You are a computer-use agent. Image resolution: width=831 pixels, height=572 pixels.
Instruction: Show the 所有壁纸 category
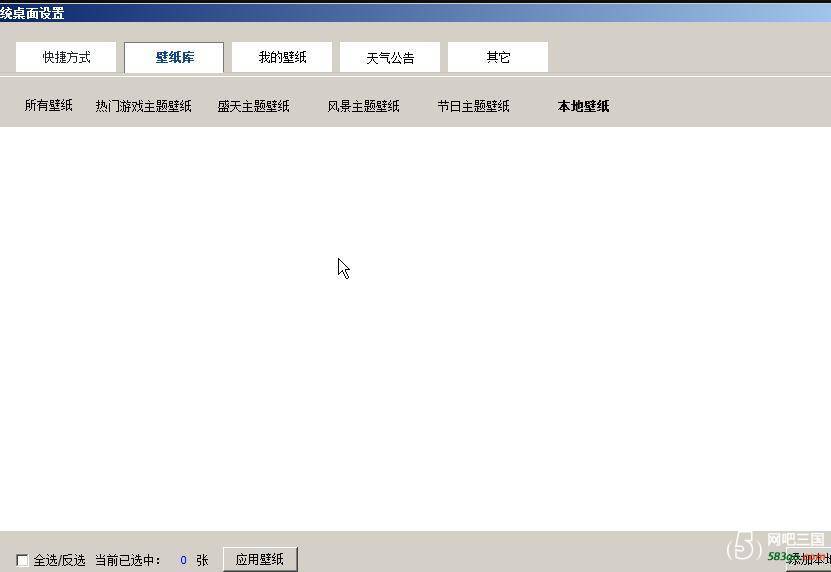[x=49, y=106]
